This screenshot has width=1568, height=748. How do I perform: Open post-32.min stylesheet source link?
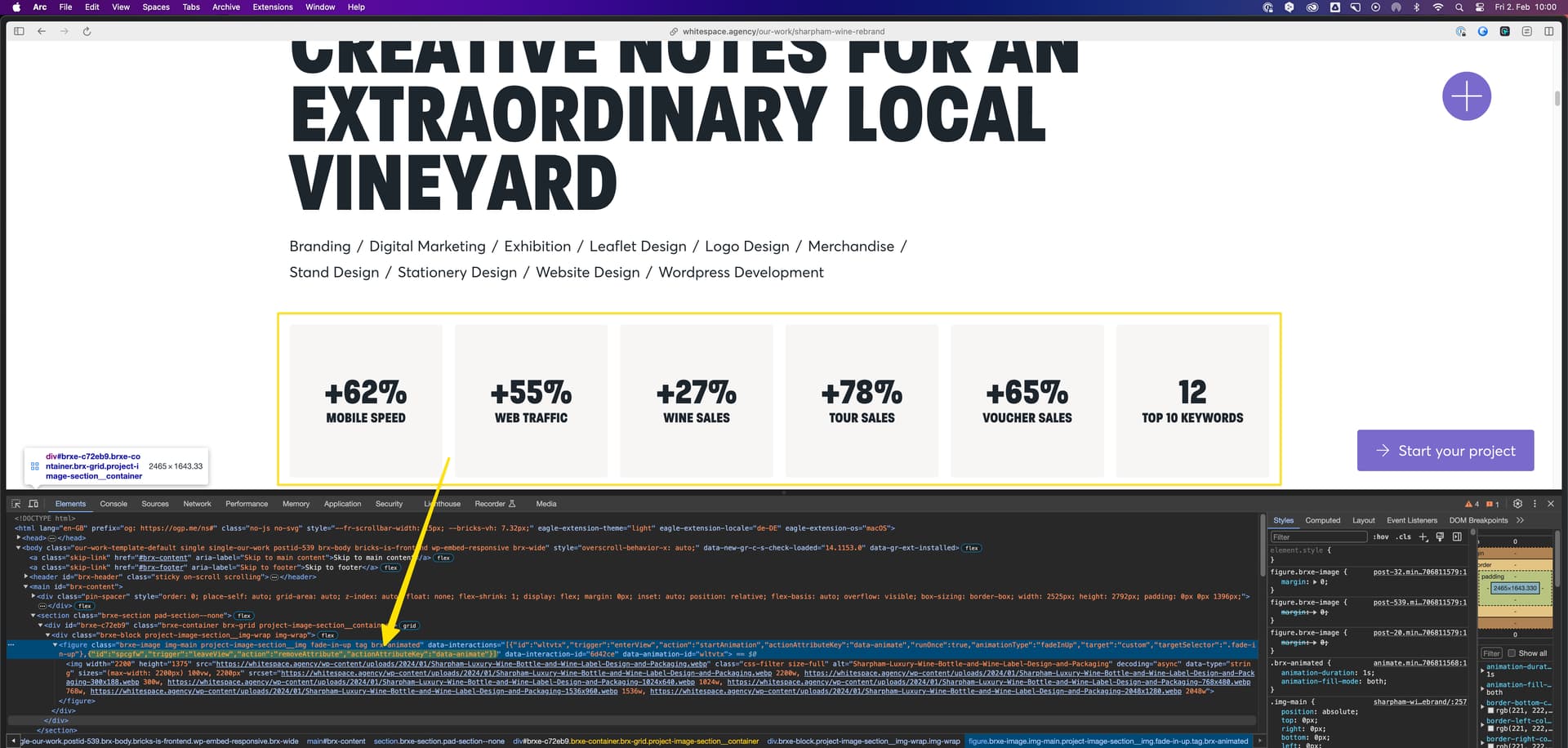1419,572
